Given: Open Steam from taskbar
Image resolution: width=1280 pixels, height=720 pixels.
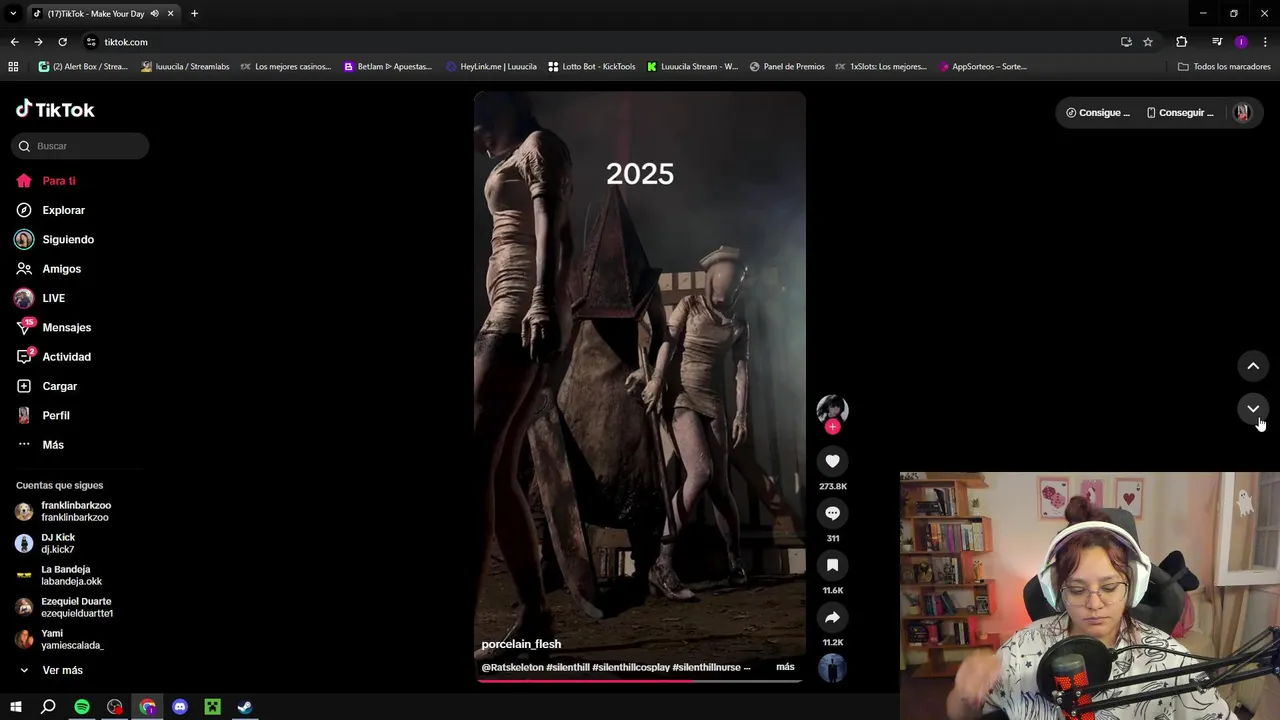Looking at the screenshot, I should [x=245, y=707].
